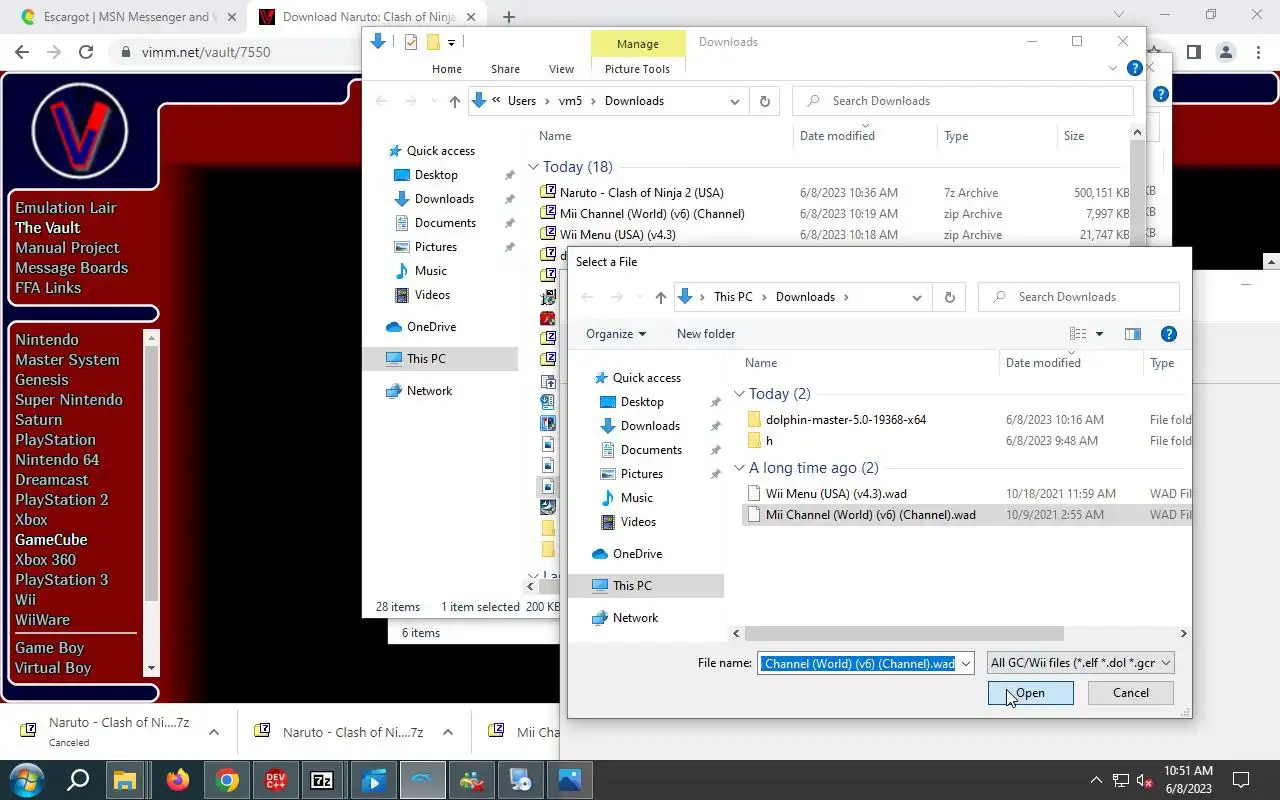Collapse the Today (18) group in Explorer
Viewport: 1280px width, 800px height.
[533, 167]
